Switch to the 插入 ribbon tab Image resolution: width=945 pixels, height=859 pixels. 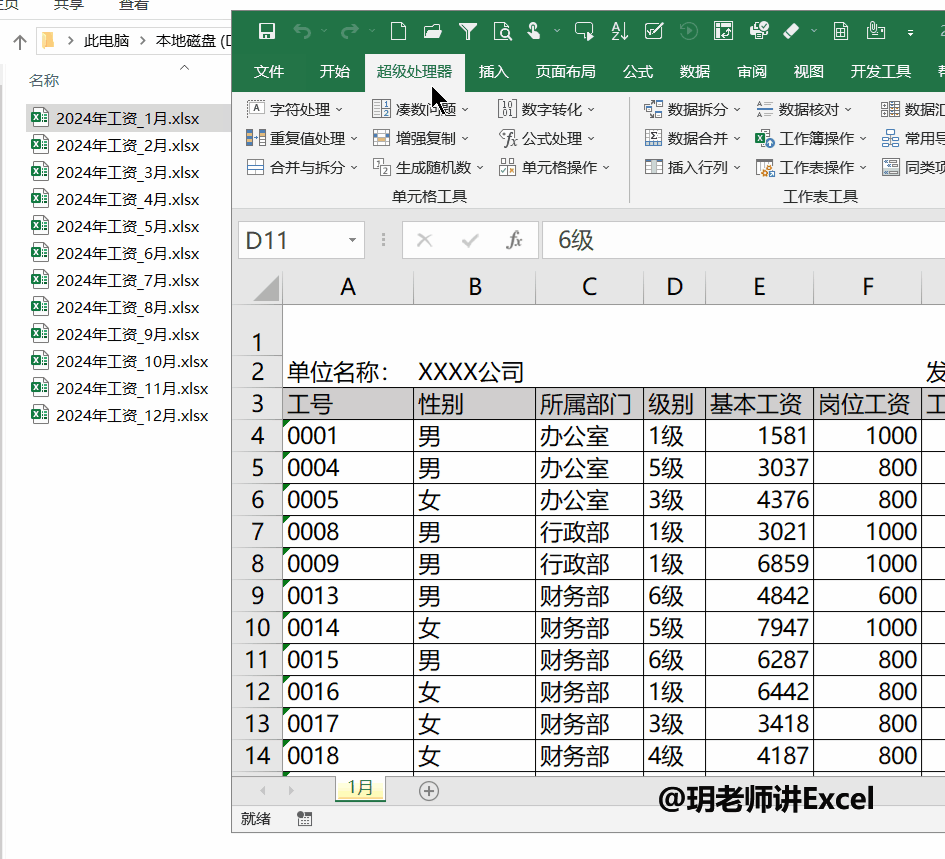point(494,72)
